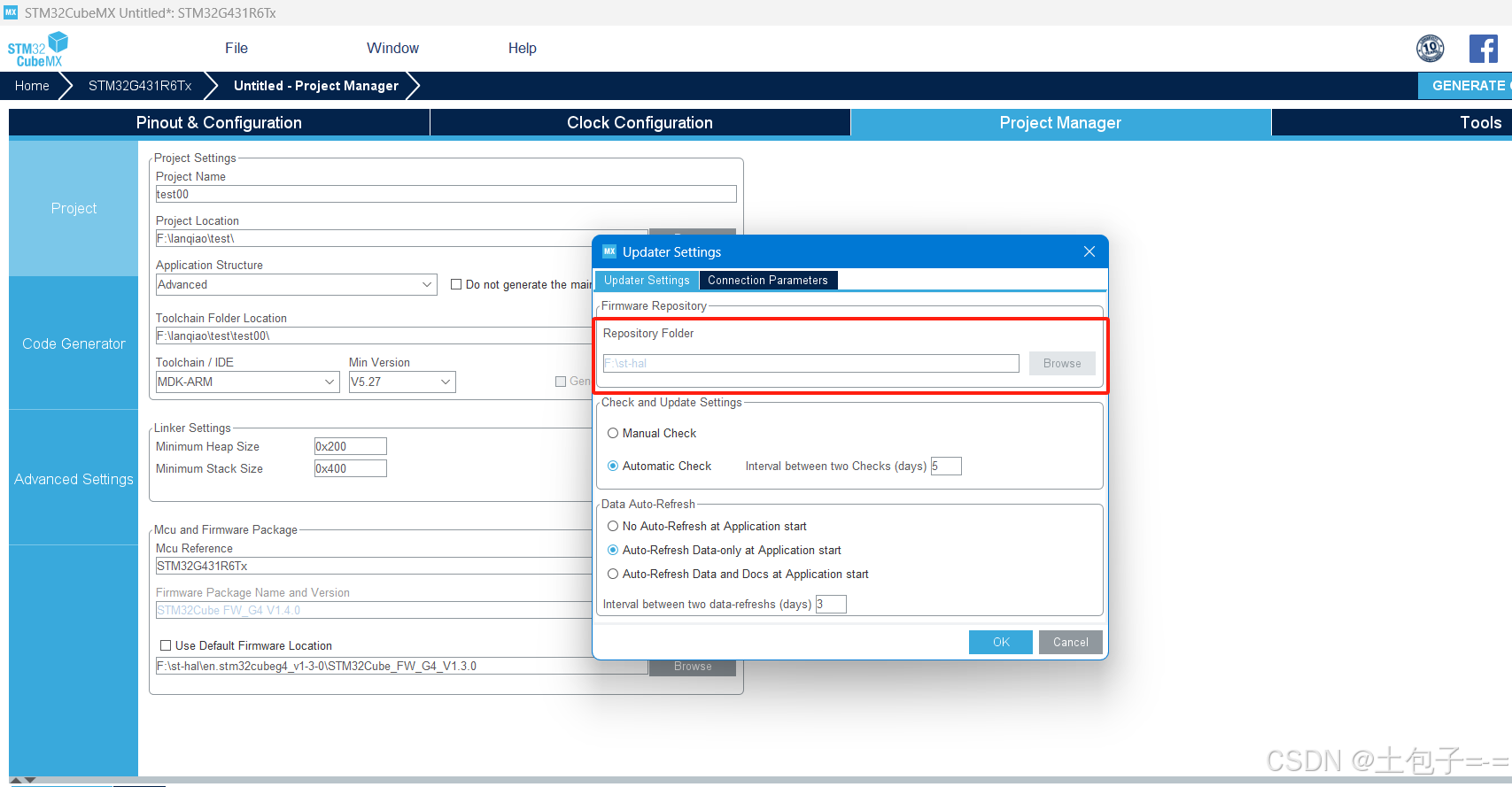The image size is (1512, 787).
Task: Click the Project Location input field
Action: pyautogui.click(x=402, y=238)
